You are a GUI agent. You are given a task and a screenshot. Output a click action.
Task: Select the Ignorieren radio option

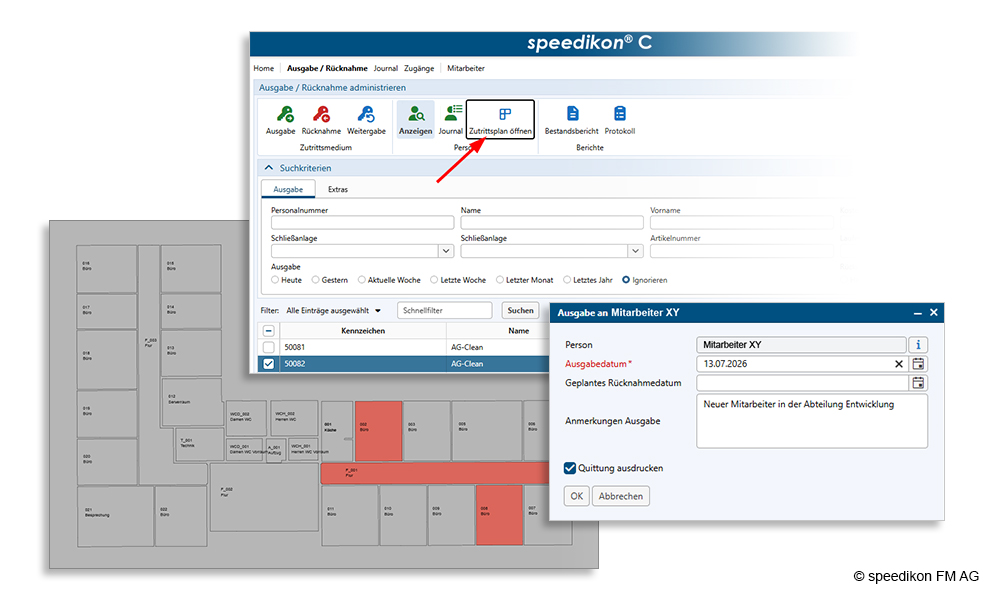[626, 280]
